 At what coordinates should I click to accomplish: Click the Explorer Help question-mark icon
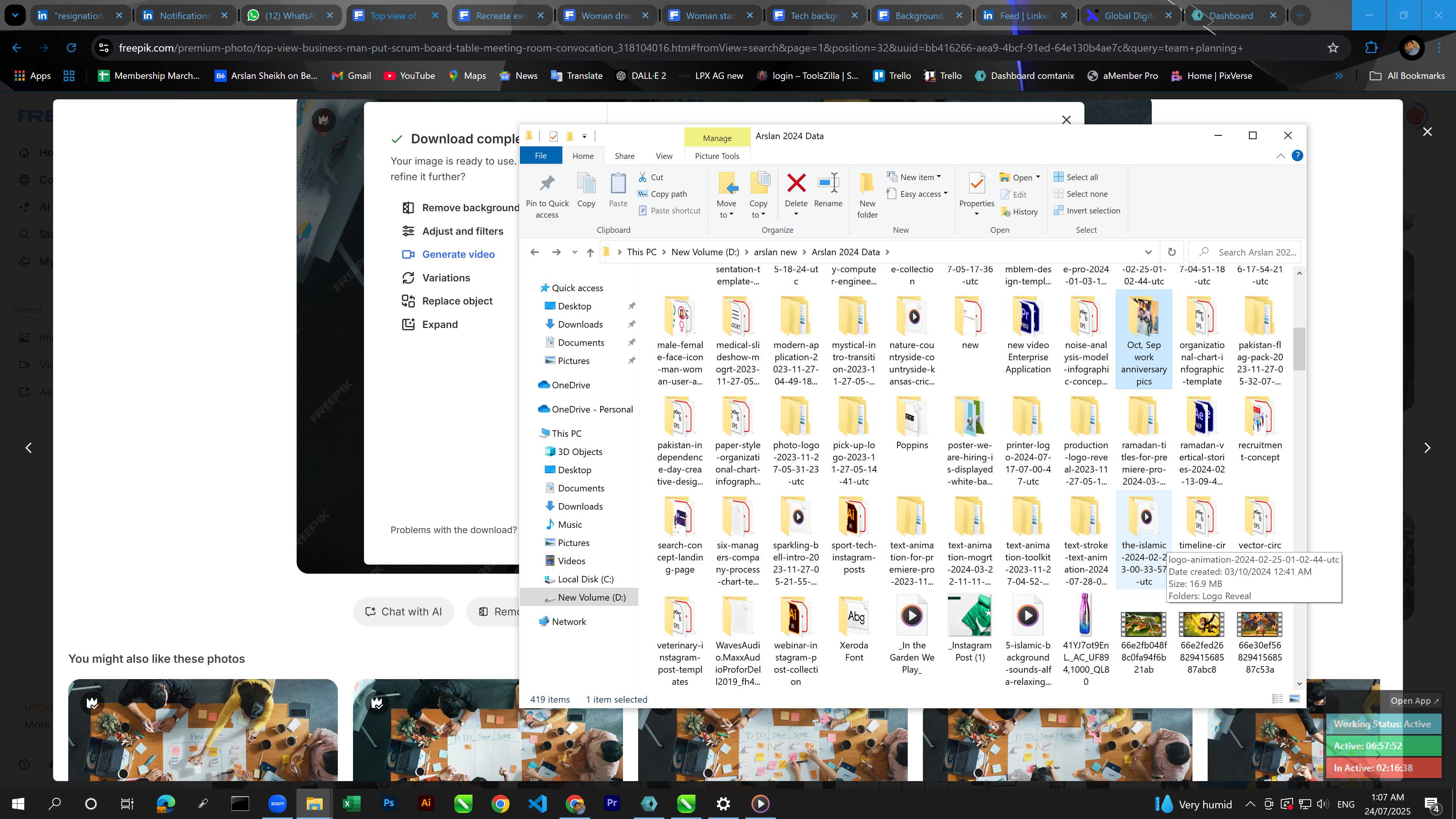coord(1297,155)
